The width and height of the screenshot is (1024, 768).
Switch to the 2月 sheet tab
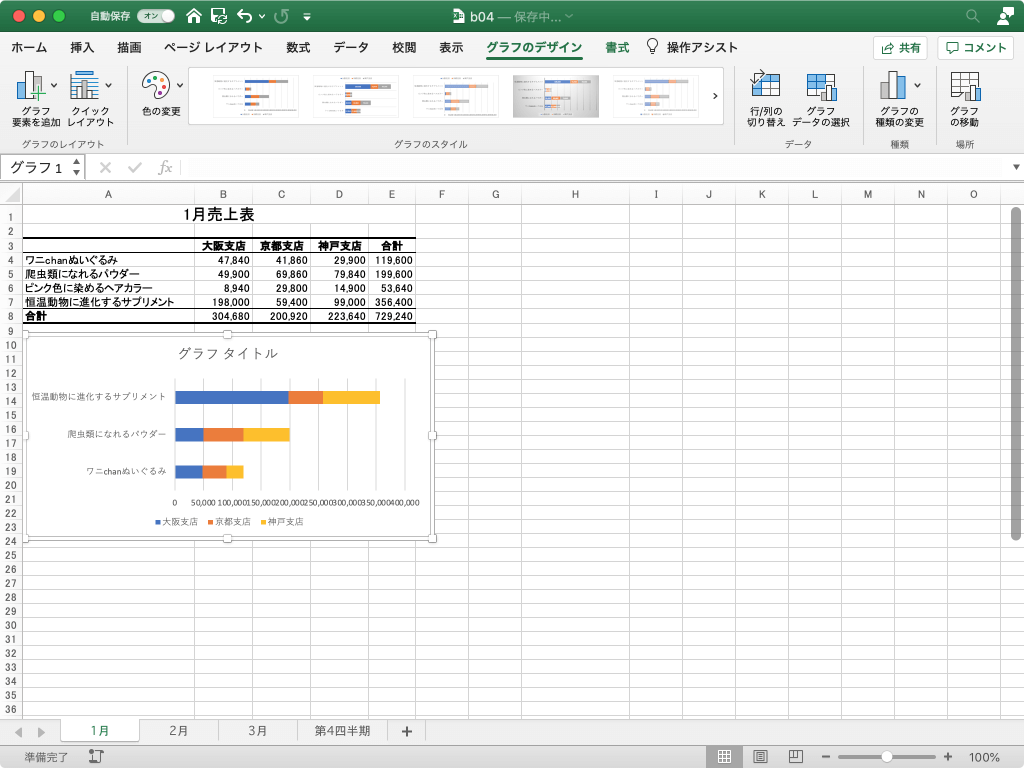[178, 731]
